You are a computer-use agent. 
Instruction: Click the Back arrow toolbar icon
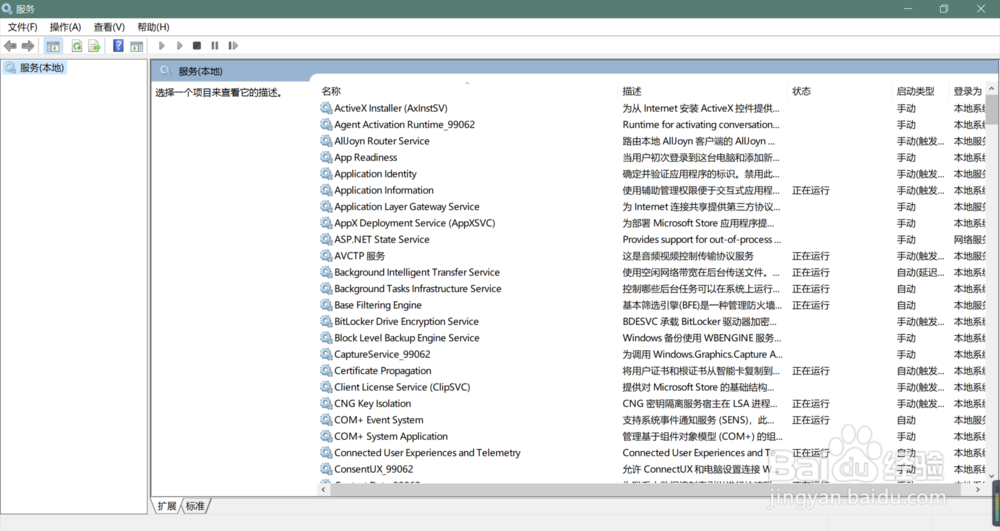[x=10, y=46]
